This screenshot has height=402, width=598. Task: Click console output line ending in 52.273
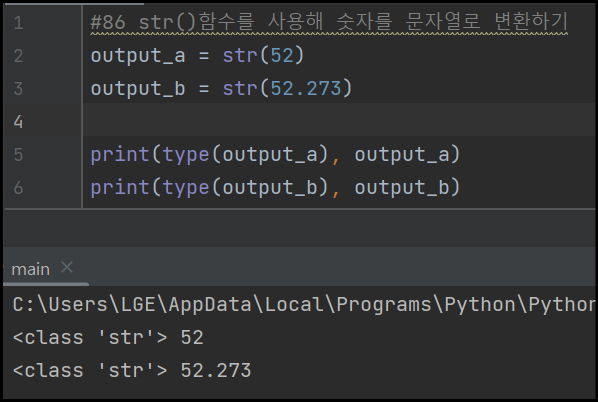132,371
